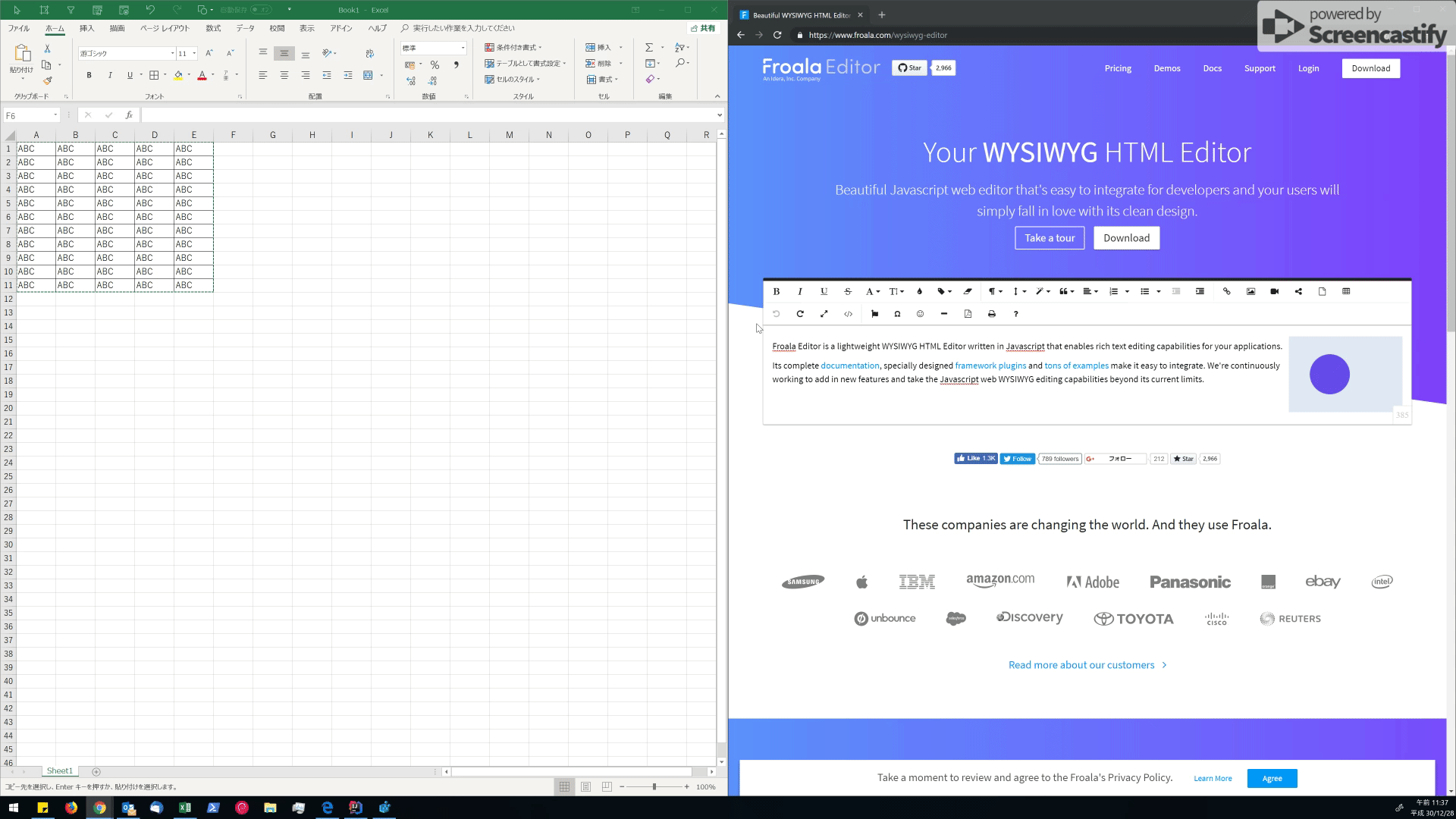Open the number format dropdown in Excel
Image resolution: width=1456 pixels, height=819 pixels.
[x=463, y=48]
